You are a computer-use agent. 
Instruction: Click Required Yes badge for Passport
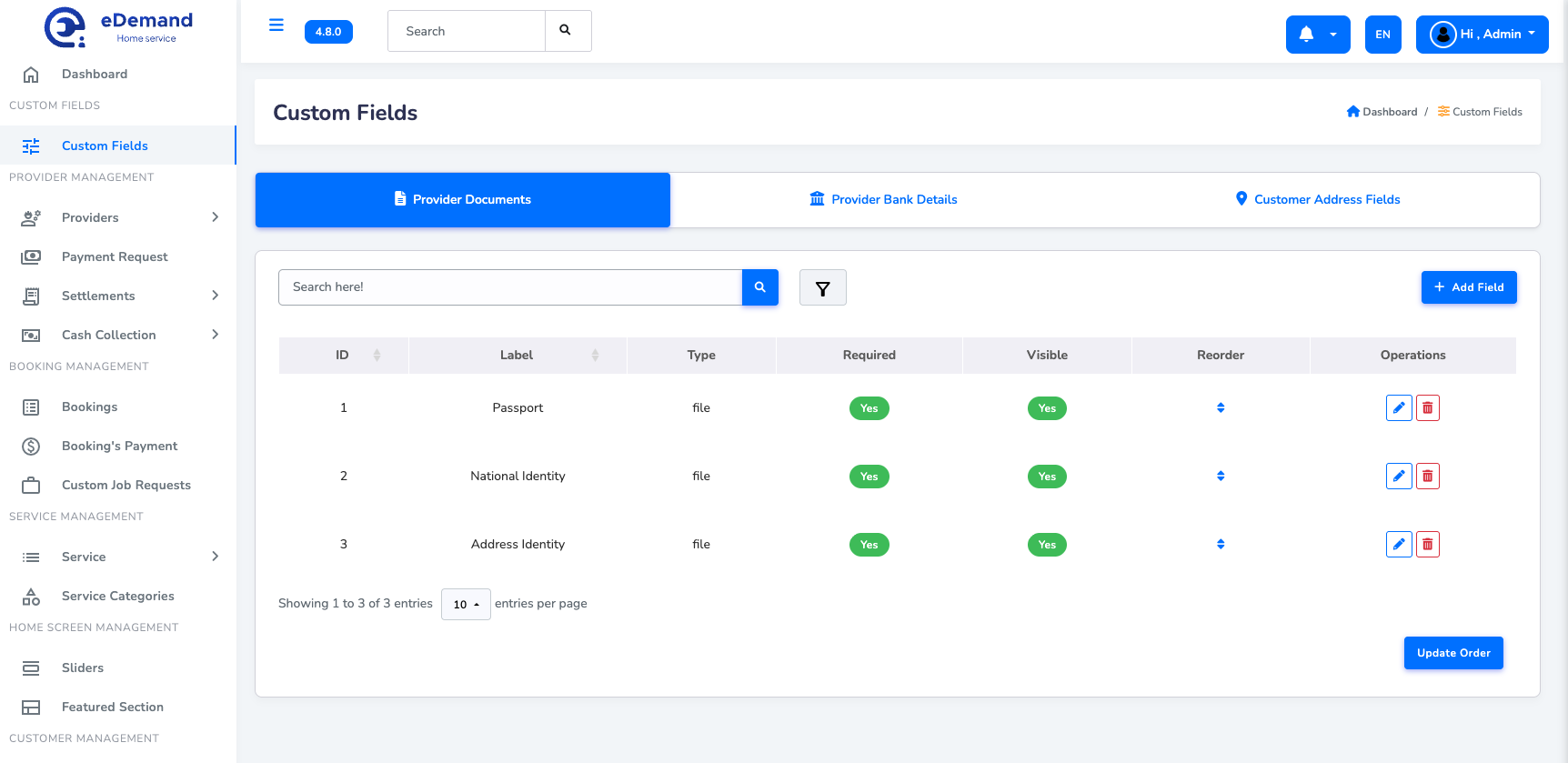click(x=869, y=408)
